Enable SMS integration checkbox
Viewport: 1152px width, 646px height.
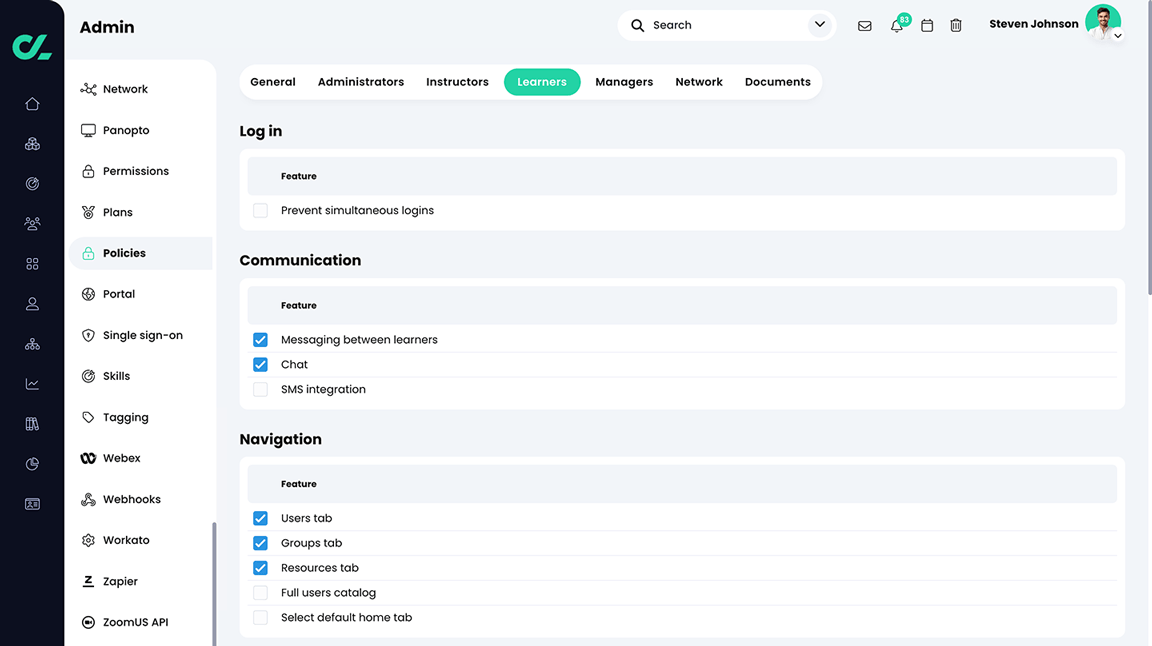(261, 390)
